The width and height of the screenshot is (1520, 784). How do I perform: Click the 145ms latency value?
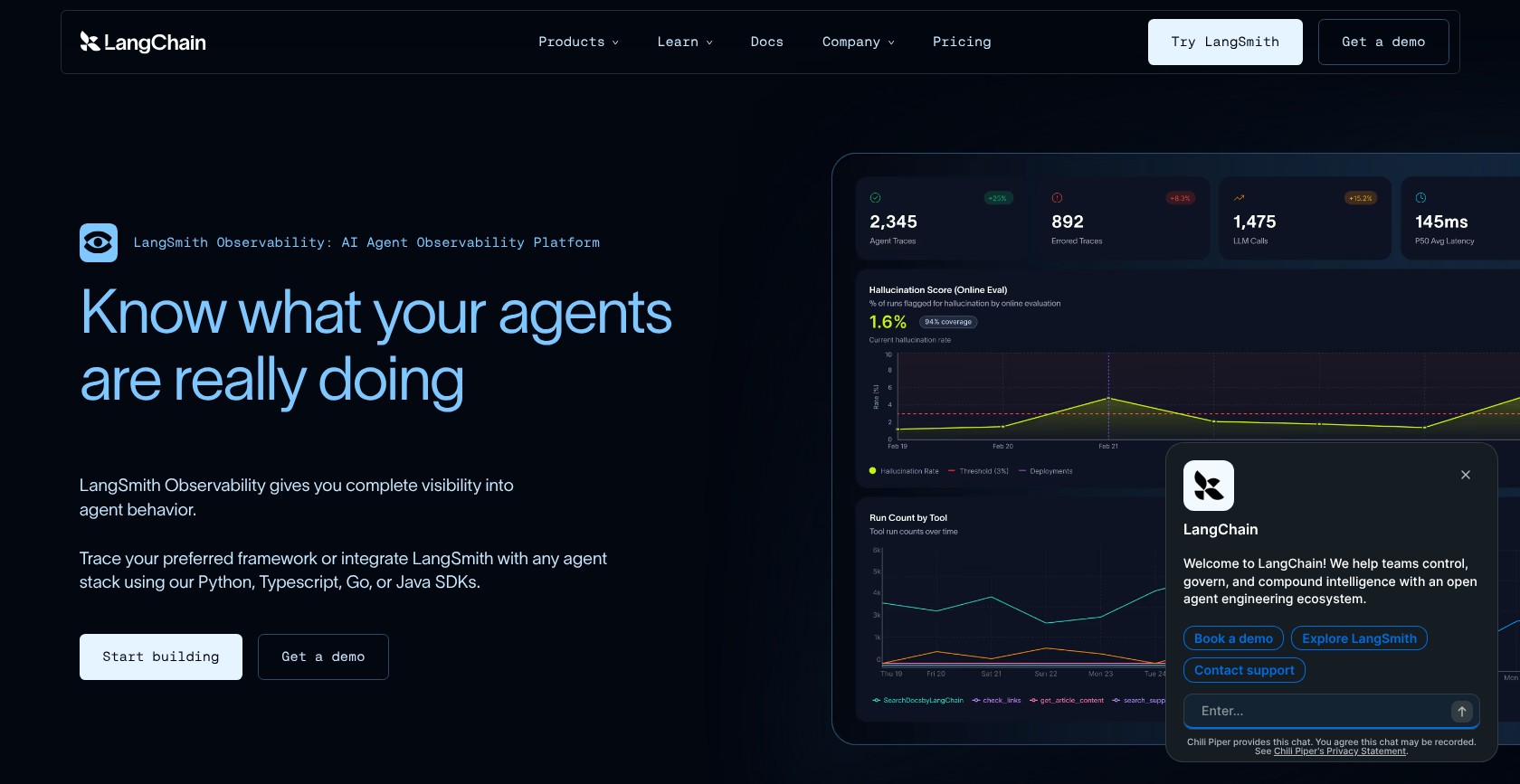pos(1441,222)
